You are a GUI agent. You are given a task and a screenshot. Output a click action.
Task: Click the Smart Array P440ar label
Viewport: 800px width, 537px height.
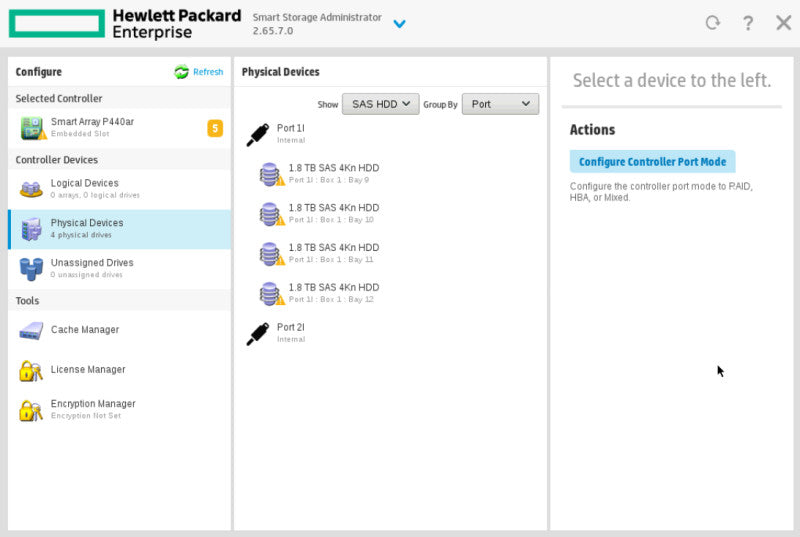[92, 121]
